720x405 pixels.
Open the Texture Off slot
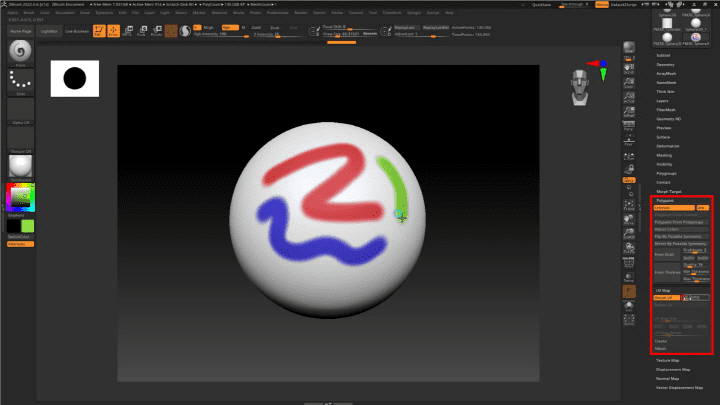point(20,140)
